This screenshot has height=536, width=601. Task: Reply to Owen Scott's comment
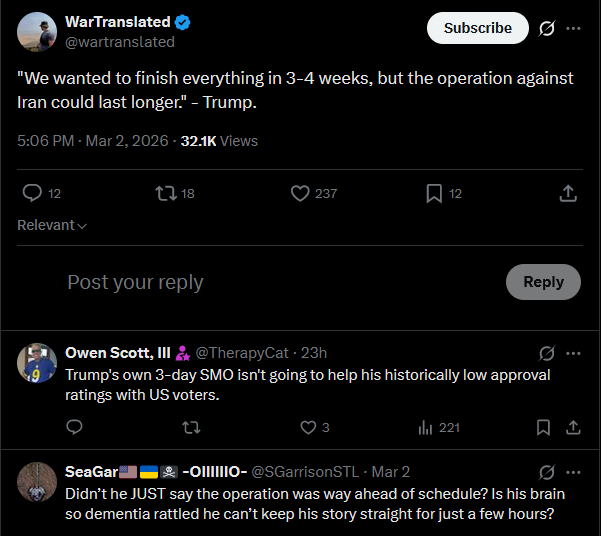(x=74, y=427)
